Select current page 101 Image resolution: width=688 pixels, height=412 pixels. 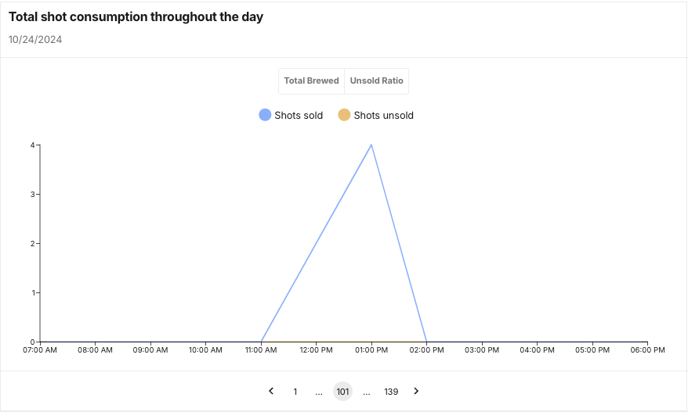tap(343, 391)
